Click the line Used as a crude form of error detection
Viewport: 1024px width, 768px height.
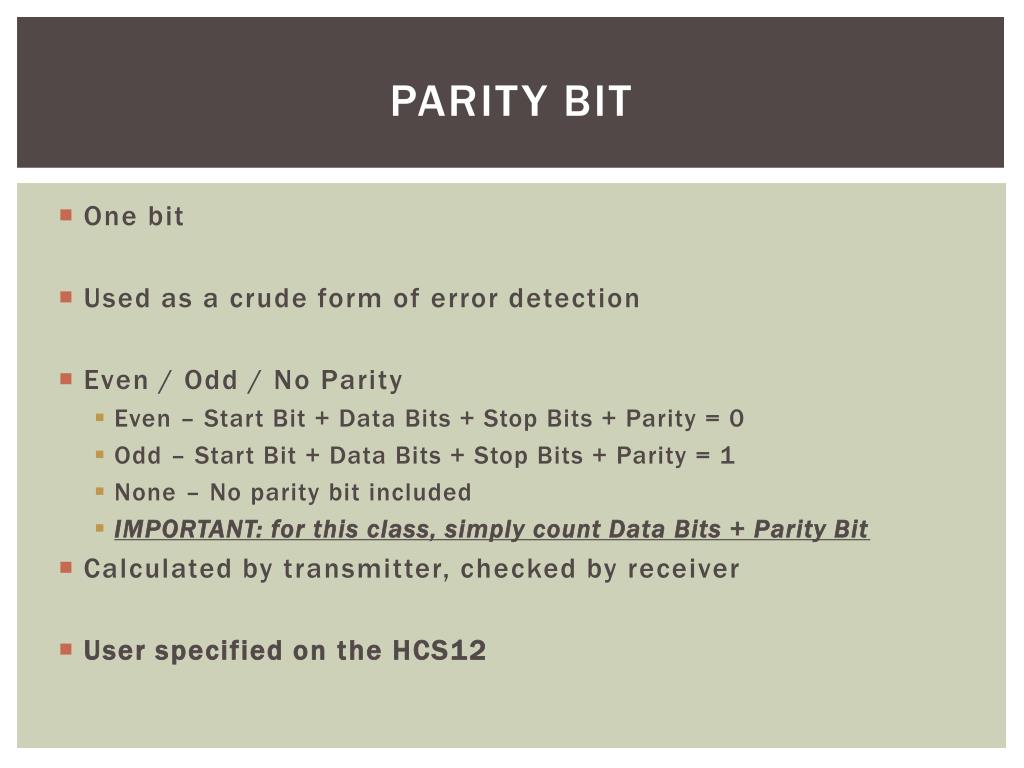[x=362, y=298]
